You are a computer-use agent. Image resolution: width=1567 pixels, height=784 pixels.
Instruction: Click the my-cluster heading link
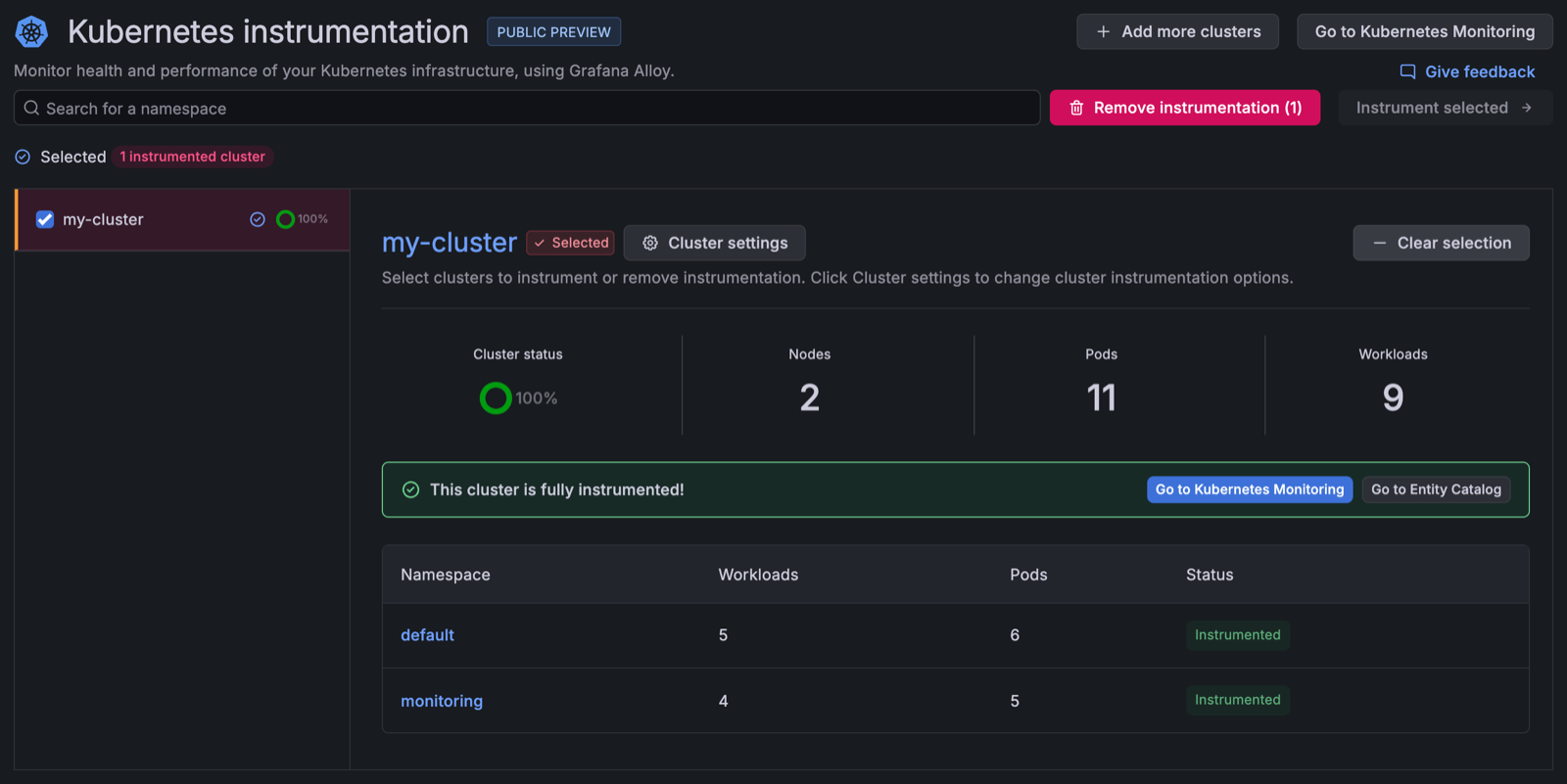(x=450, y=243)
